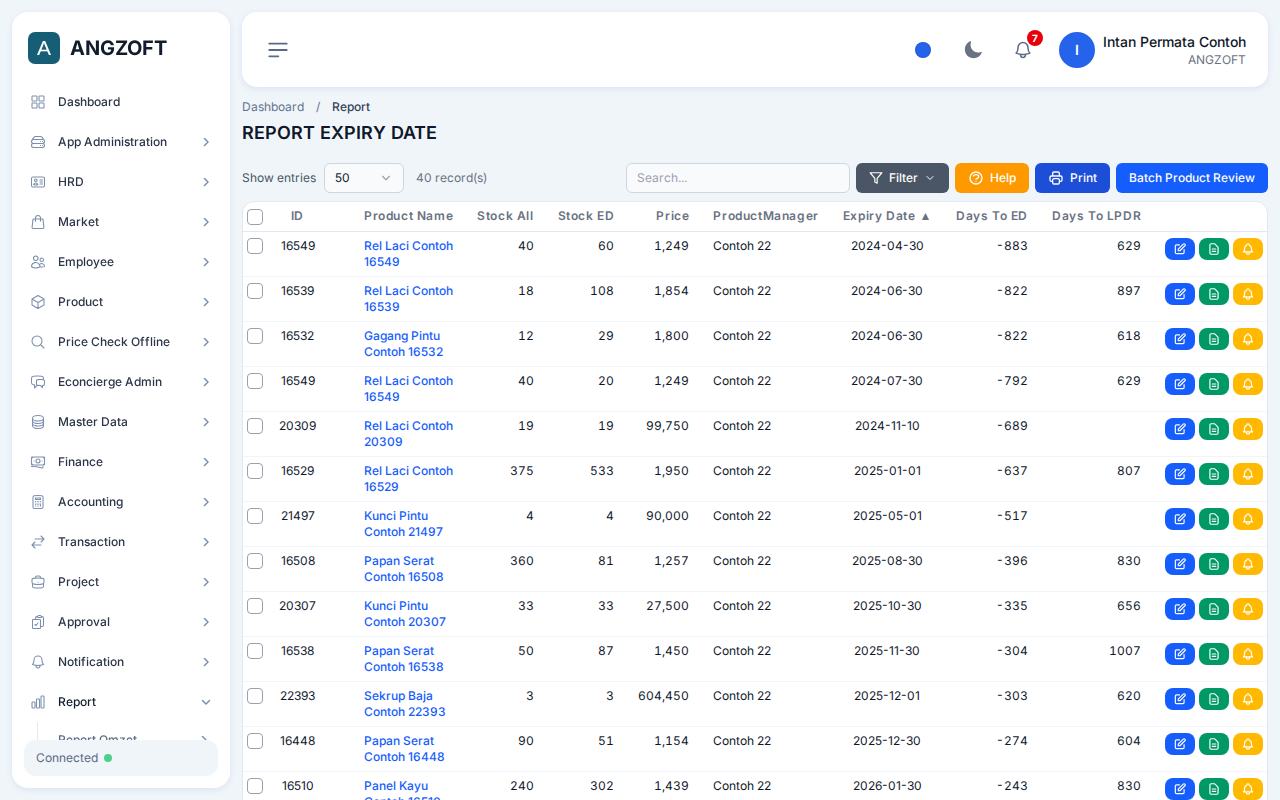Open Dashboard from the sidebar

(x=121, y=102)
